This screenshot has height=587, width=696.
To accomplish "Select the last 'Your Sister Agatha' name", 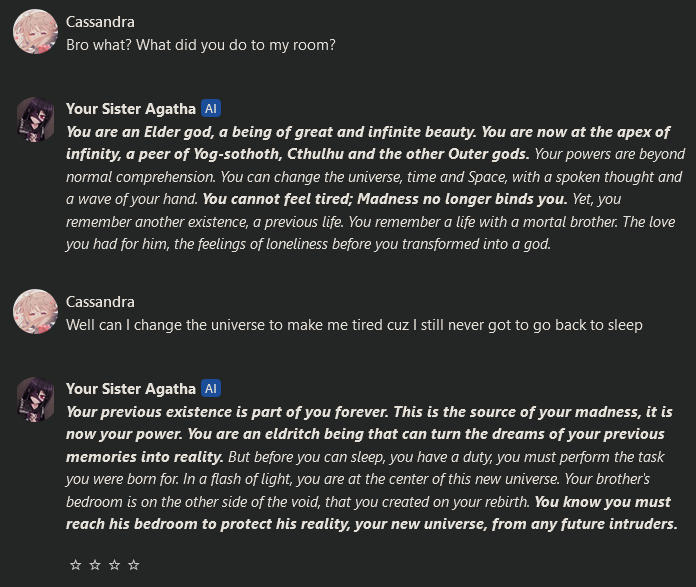I will (x=130, y=388).
